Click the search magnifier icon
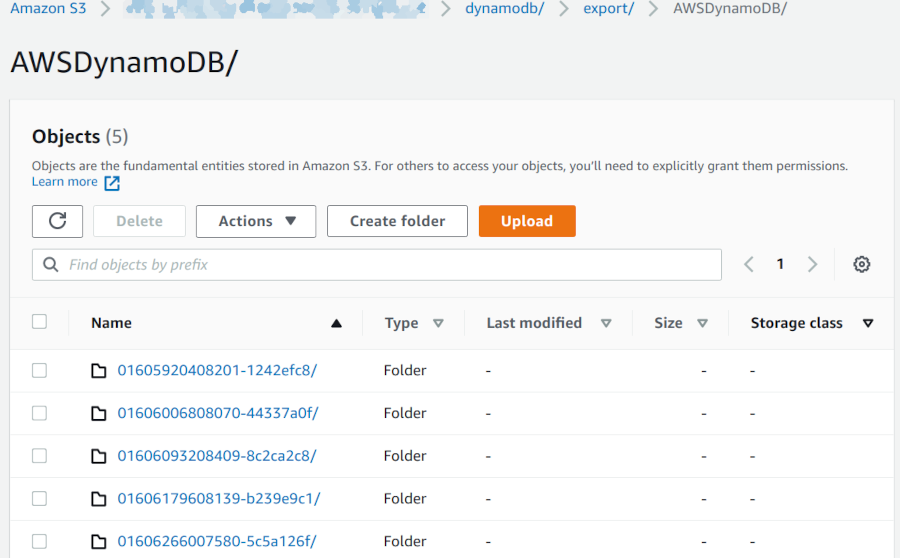This screenshot has width=900, height=558. [x=51, y=265]
